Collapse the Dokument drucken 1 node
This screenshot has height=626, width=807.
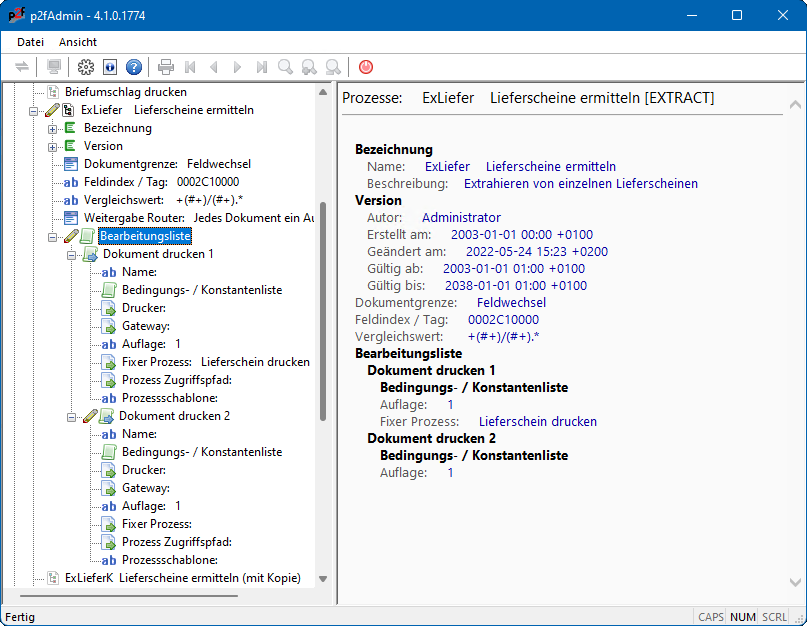click(x=71, y=254)
